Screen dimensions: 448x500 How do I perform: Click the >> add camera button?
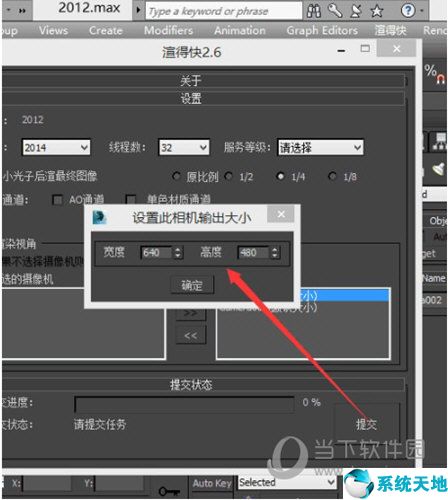[x=191, y=313]
